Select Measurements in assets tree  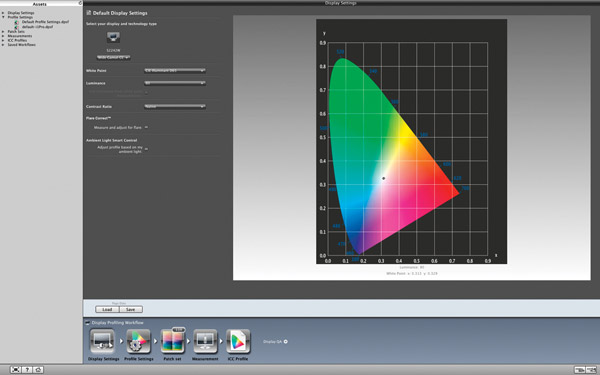[20, 36]
